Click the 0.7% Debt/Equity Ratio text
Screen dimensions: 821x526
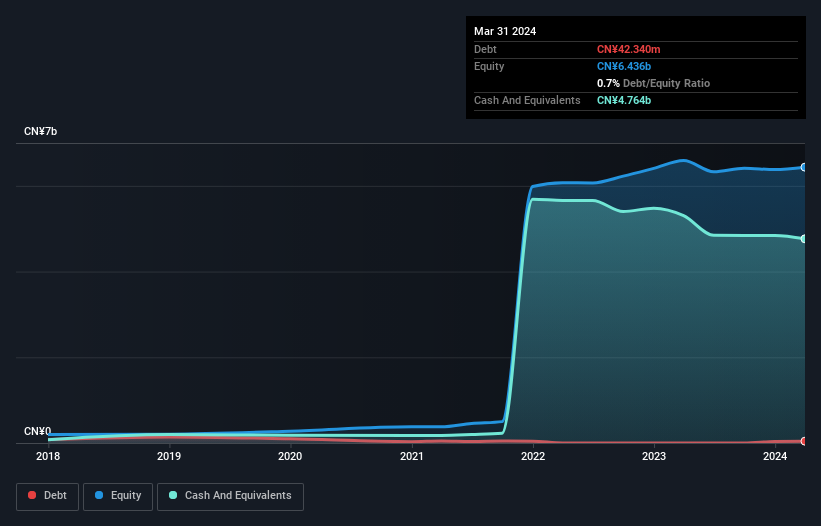[653, 83]
